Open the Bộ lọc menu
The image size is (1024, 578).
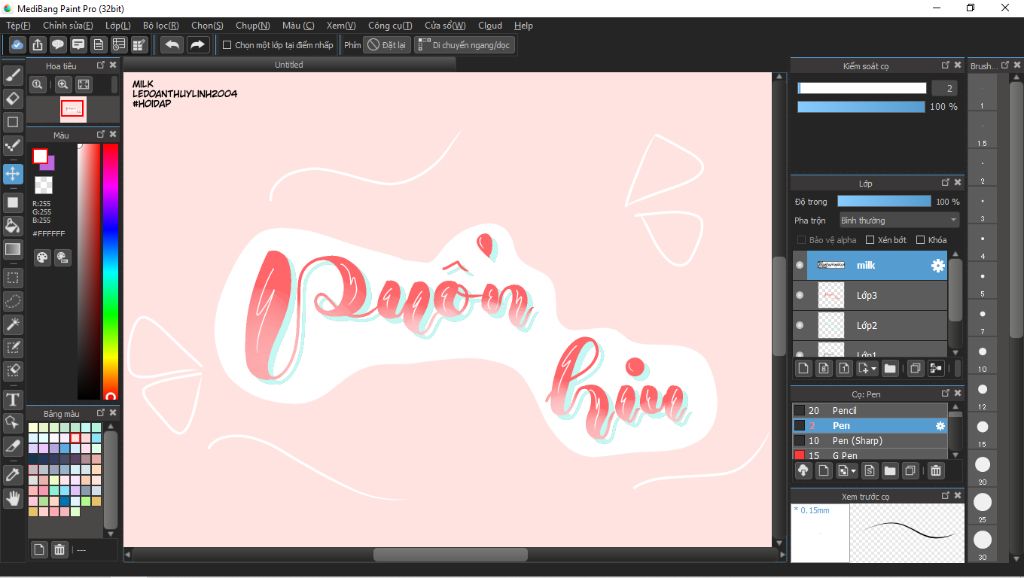(161, 25)
